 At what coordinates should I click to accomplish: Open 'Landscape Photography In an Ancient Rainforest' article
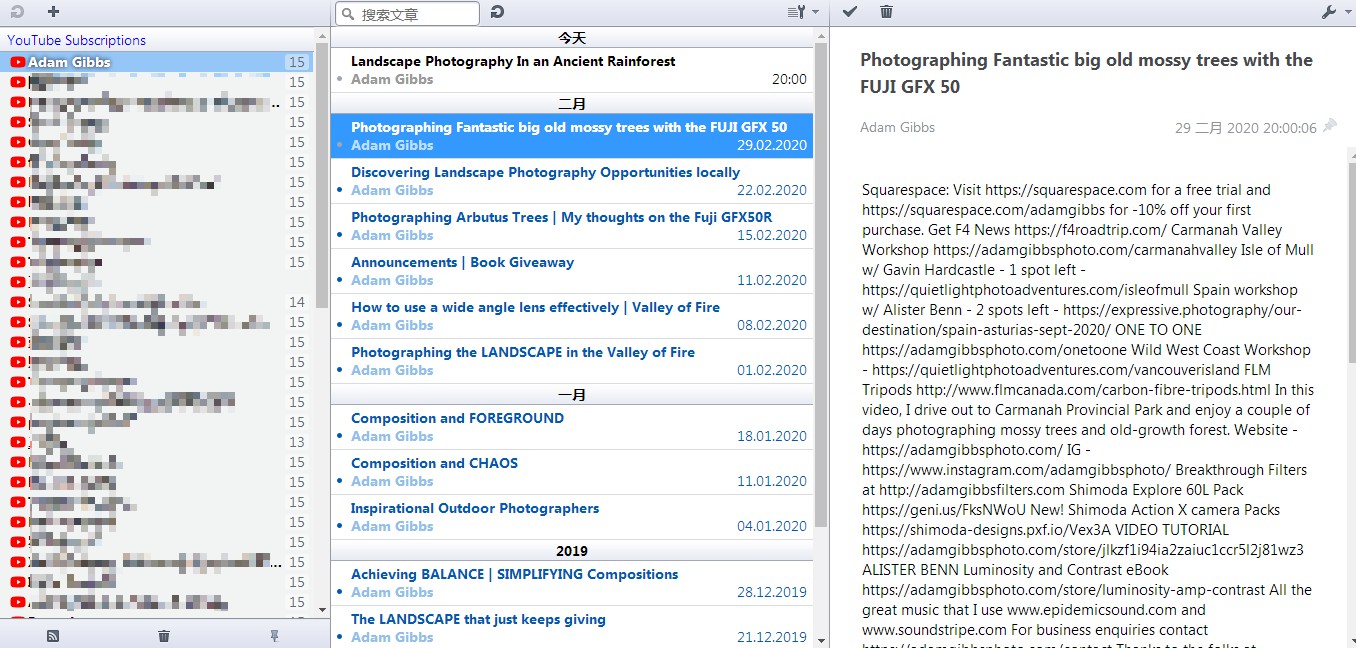(513, 61)
